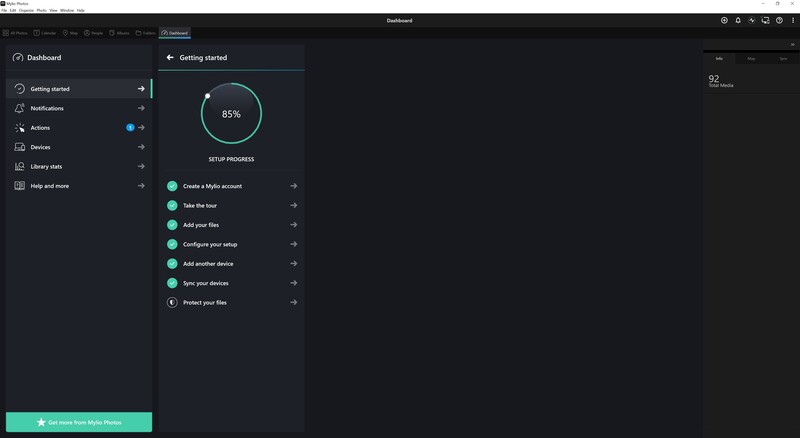Click the Library stats icon in sidebar
The height and width of the screenshot is (438, 800).
tap(19, 166)
